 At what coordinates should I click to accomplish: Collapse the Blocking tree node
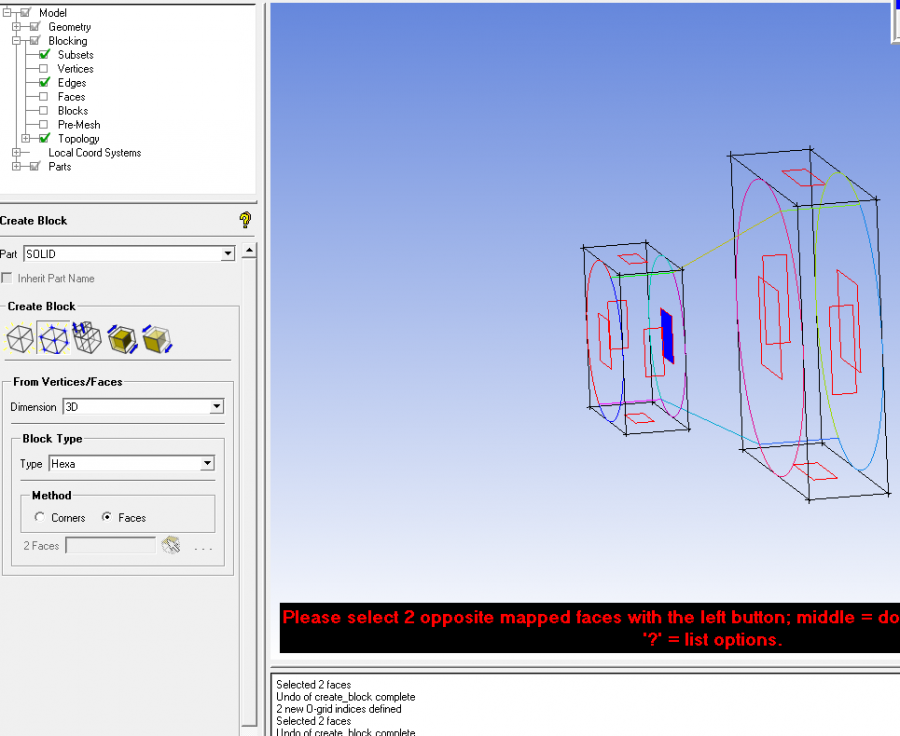[16, 41]
